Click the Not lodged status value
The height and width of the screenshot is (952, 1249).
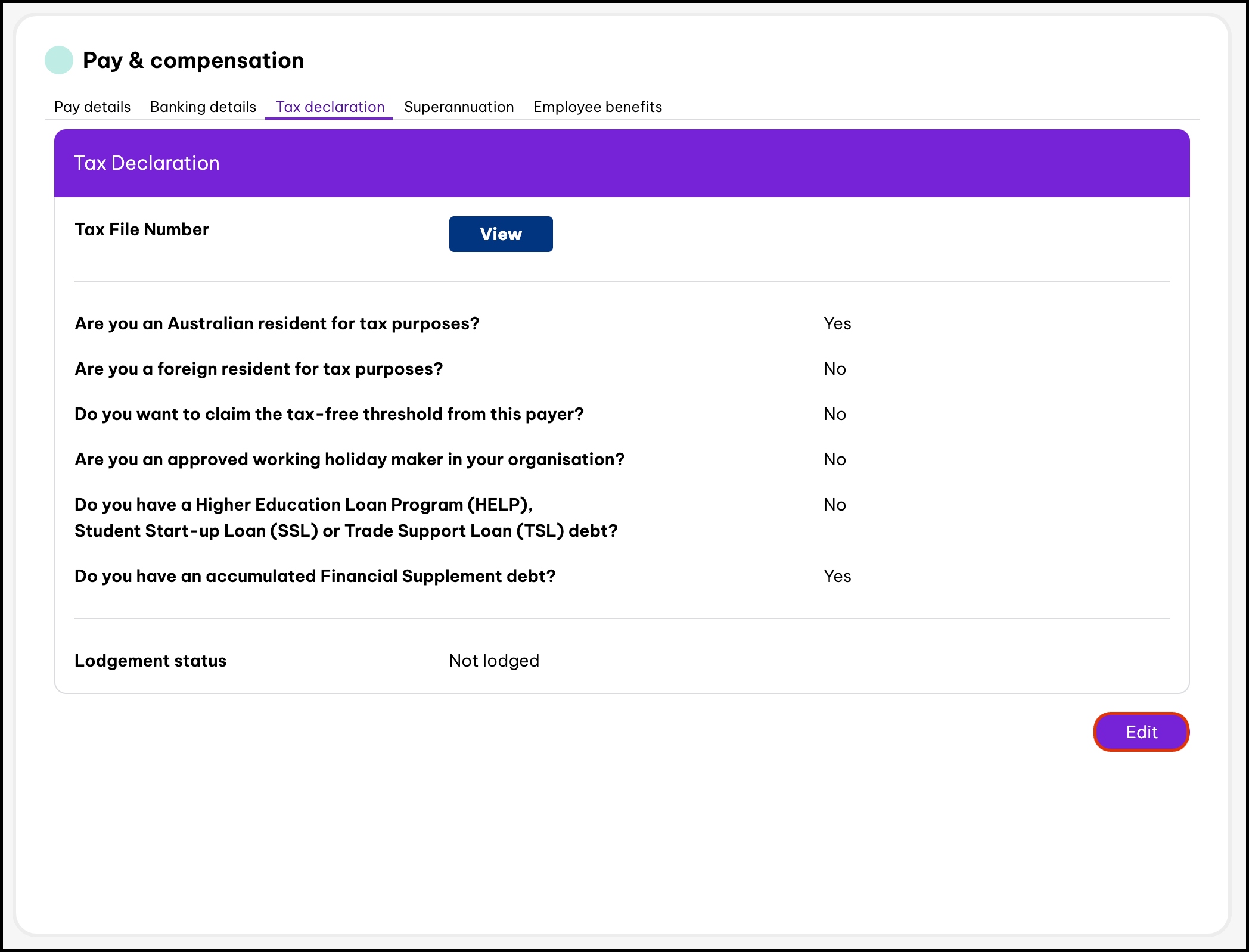(494, 661)
